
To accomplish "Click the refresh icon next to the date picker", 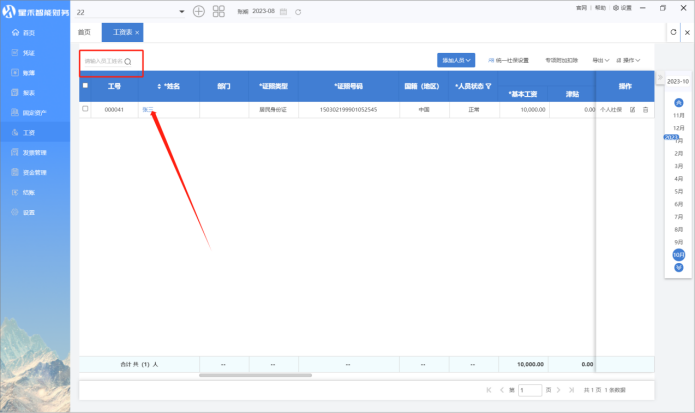I will coord(298,11).
